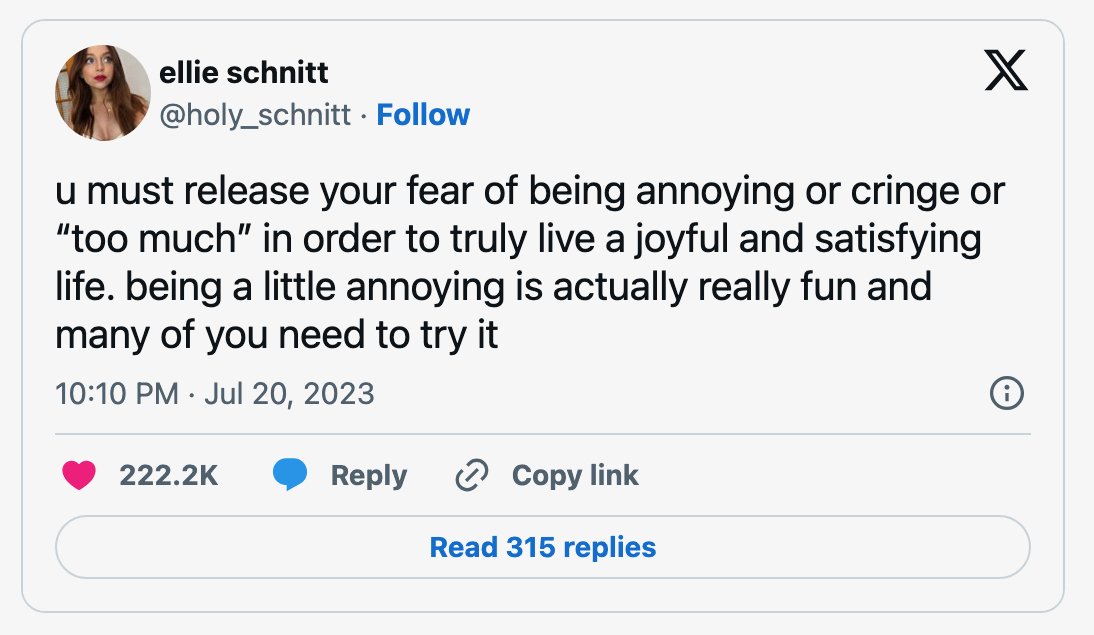
Task: Like the tweet with the heart icon
Action: point(79,475)
